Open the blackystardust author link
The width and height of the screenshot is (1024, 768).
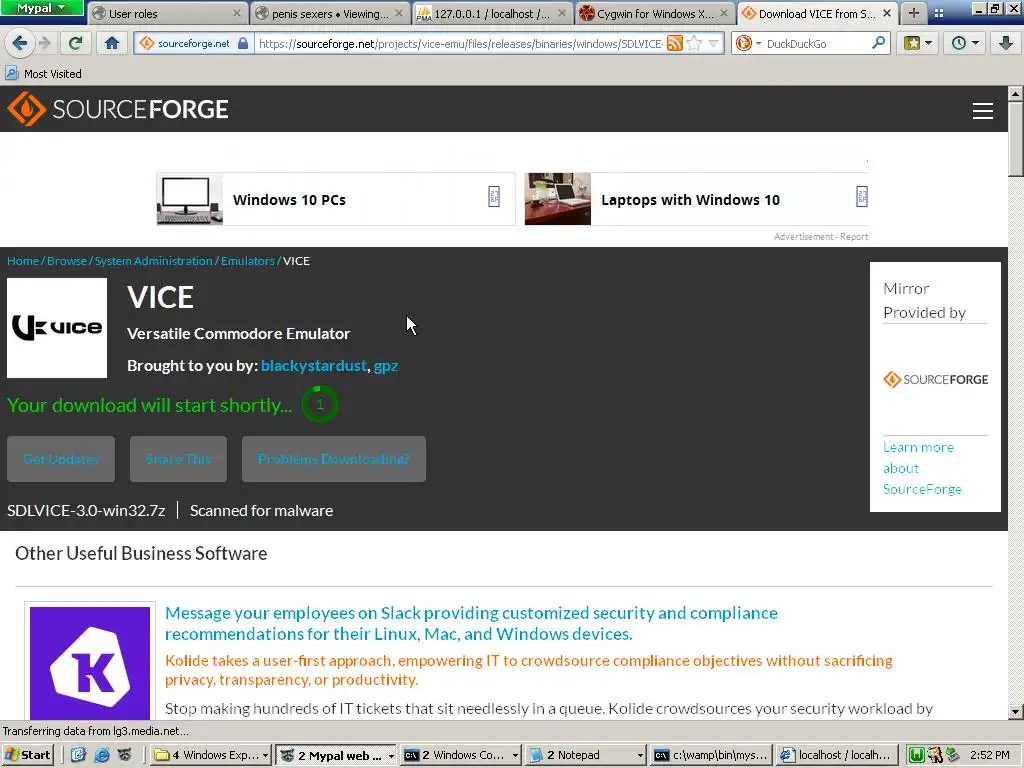pos(314,366)
